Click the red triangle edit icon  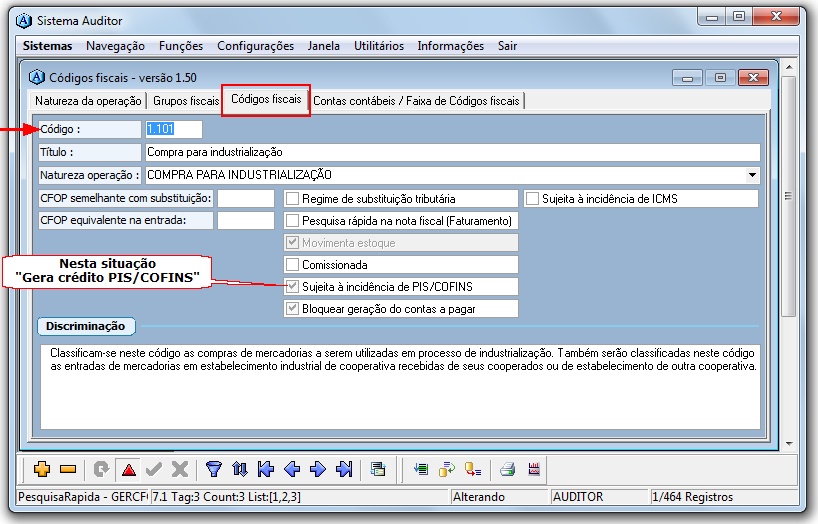(x=129, y=470)
